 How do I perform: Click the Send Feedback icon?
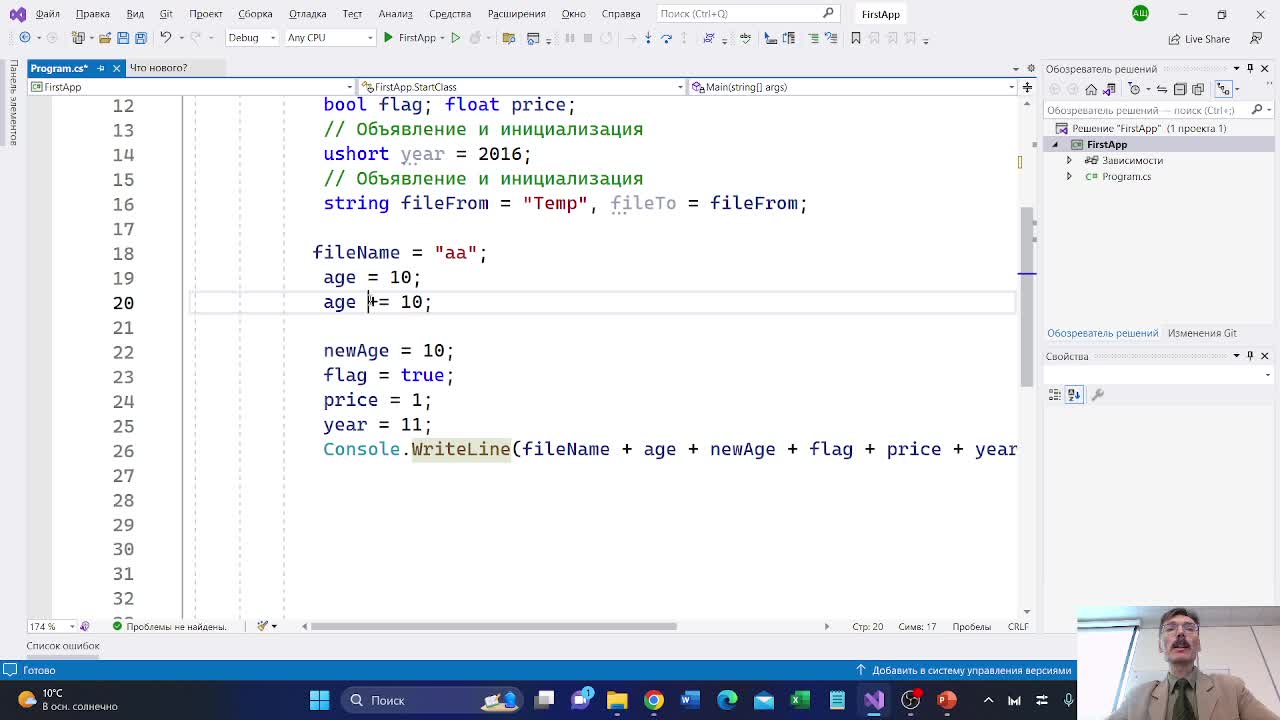click(1255, 39)
